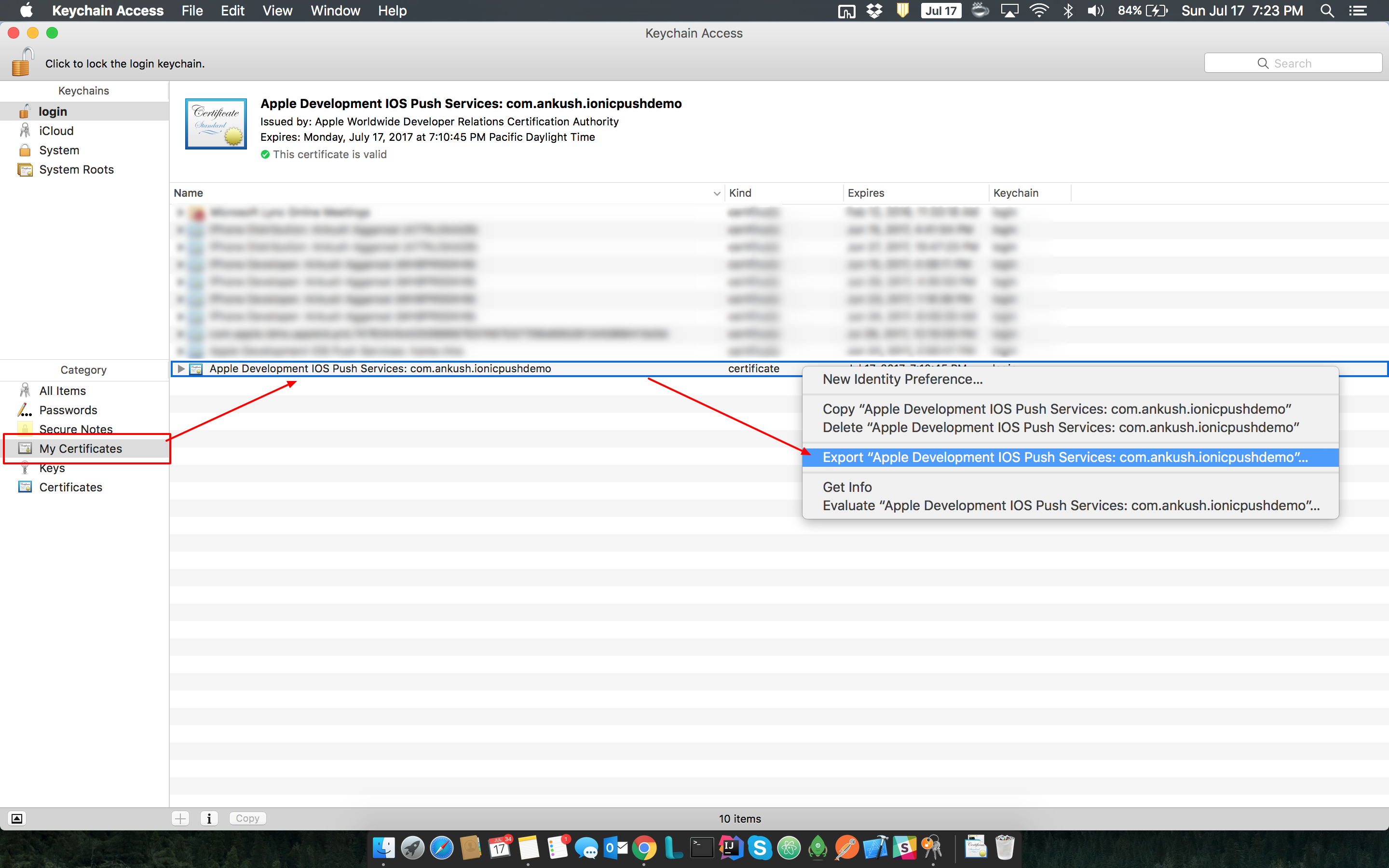Select the iCloud keychain
The width and height of the screenshot is (1389, 868).
(x=84, y=131)
